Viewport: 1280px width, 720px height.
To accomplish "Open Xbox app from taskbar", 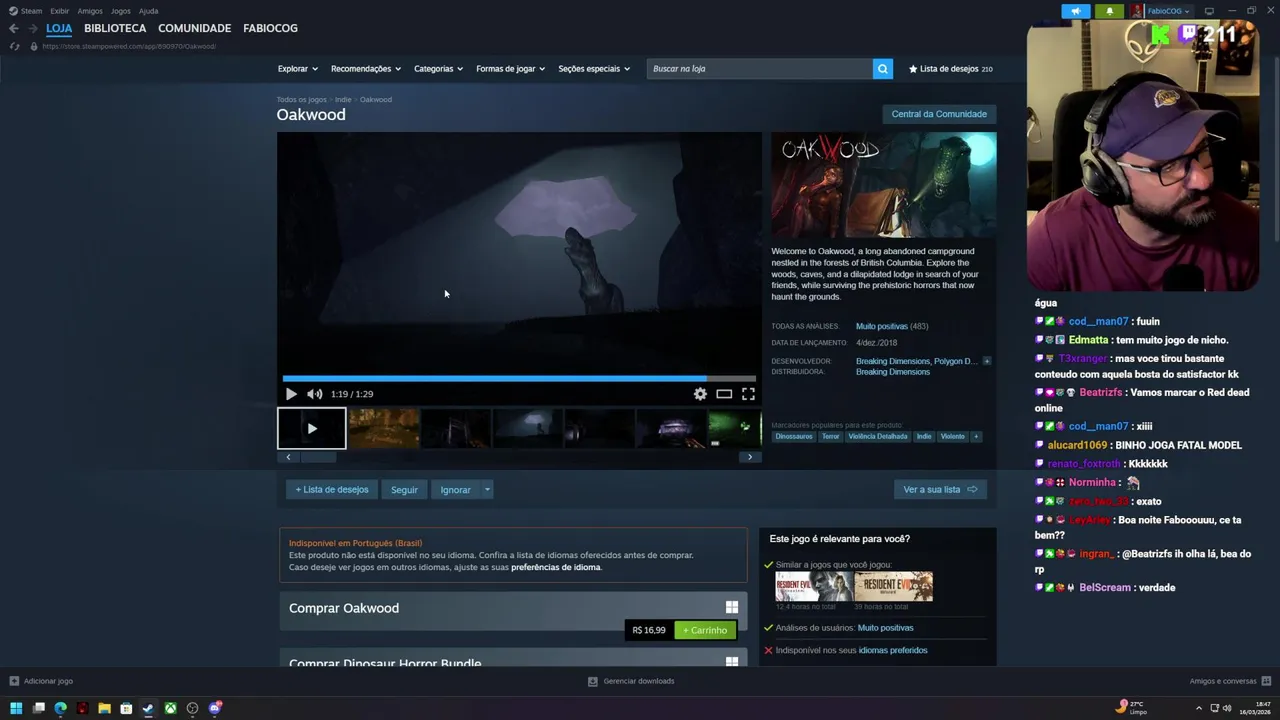I will pyautogui.click(x=171, y=708).
